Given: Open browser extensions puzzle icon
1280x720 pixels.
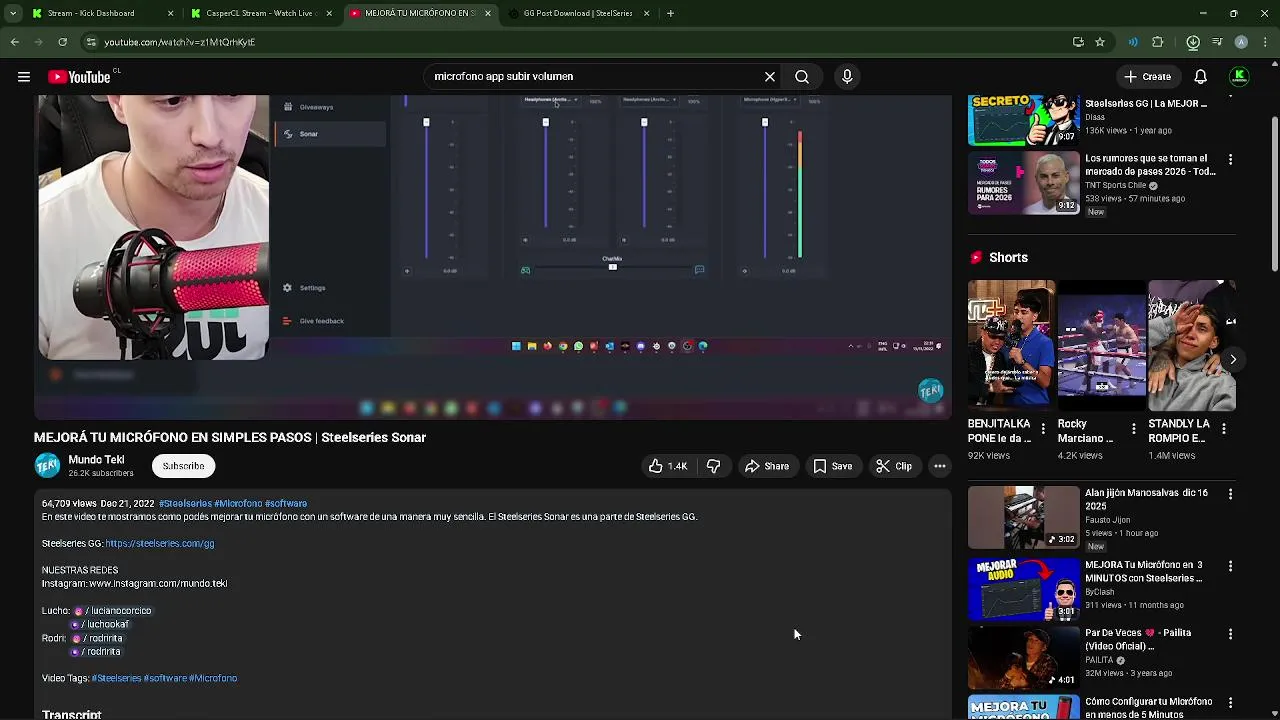Looking at the screenshot, I should pyautogui.click(x=1158, y=42).
